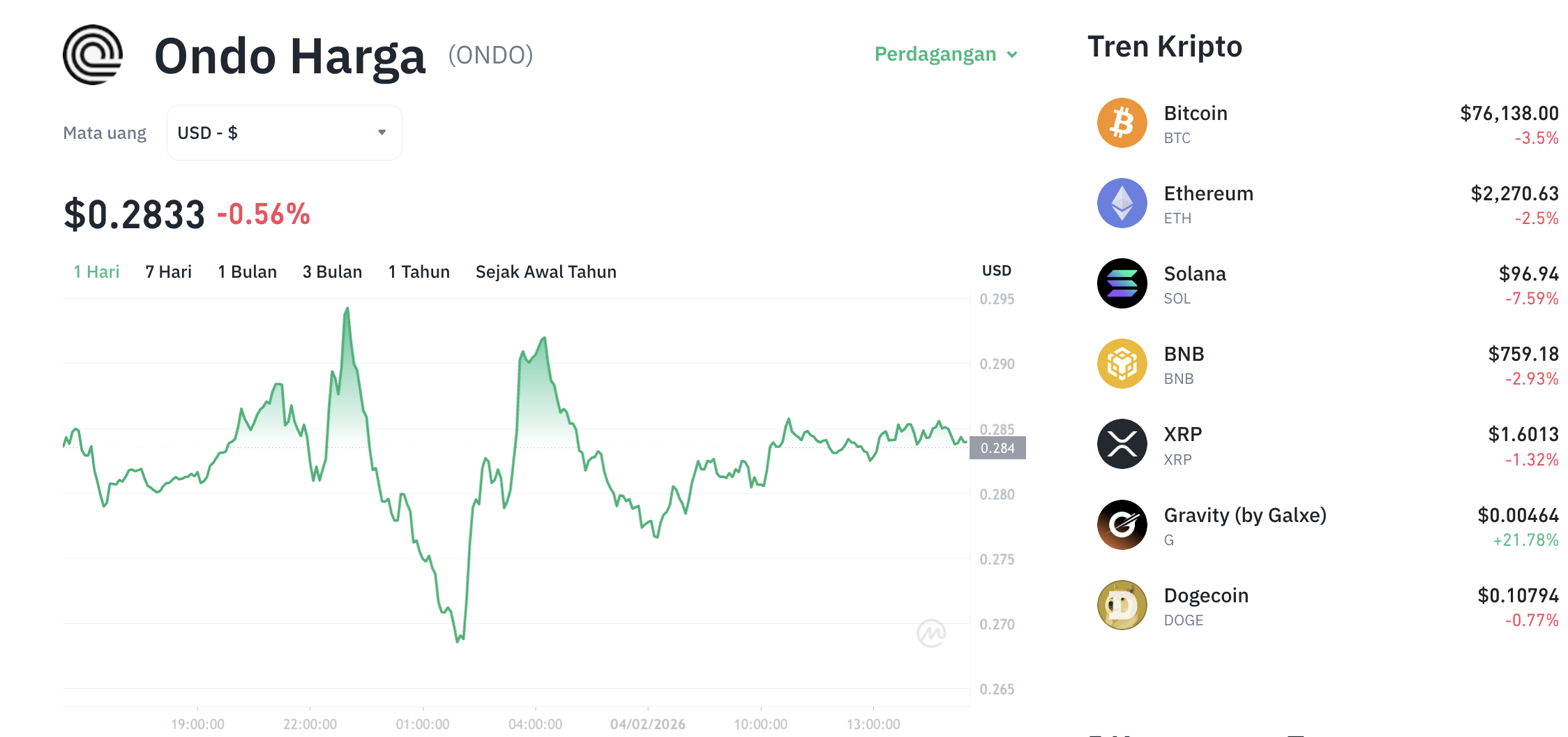Viewport: 1568px width, 737px height.
Task: Open the USD - $ selector
Action: coord(283,132)
